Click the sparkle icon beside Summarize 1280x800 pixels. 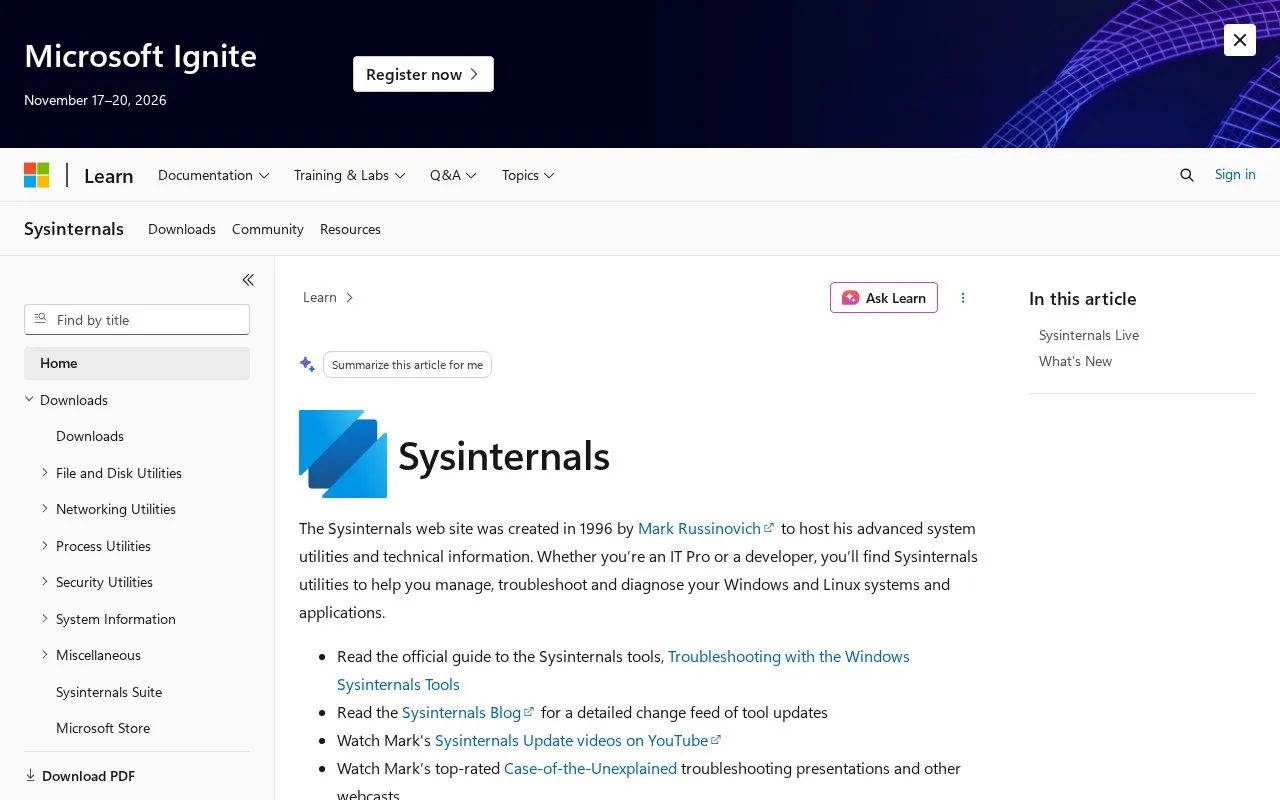click(307, 364)
